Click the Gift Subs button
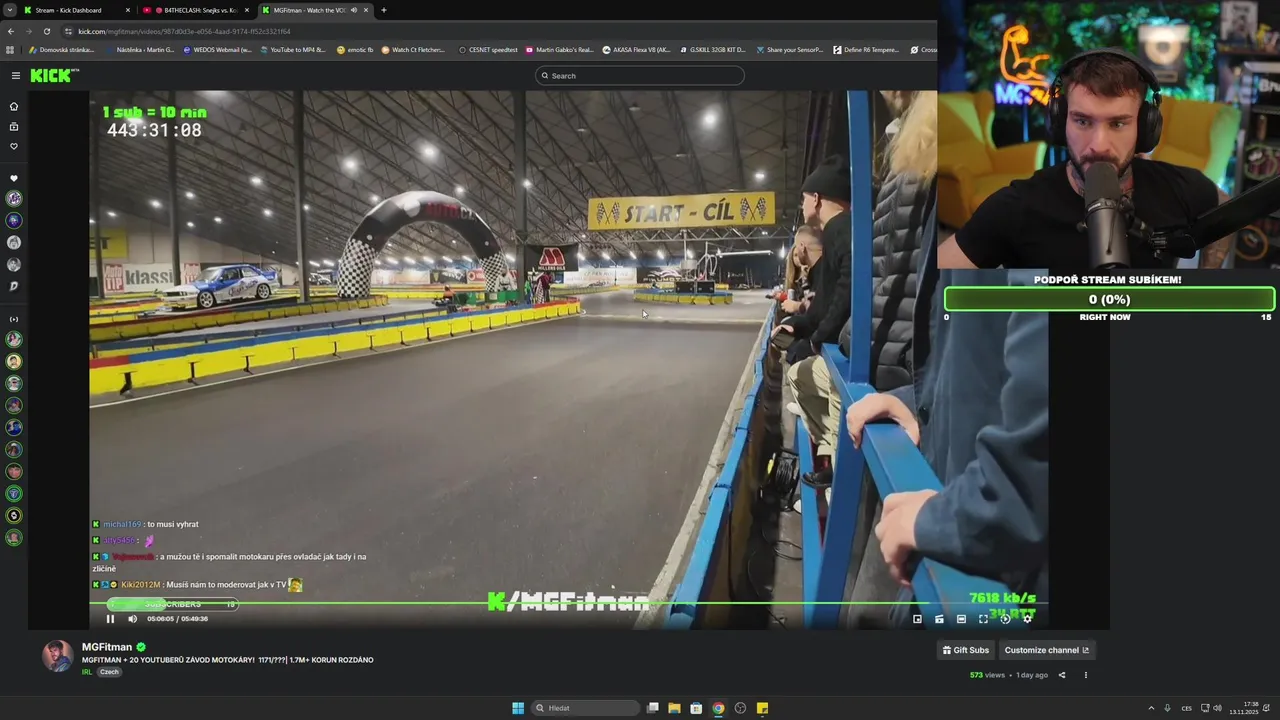The width and height of the screenshot is (1280, 720). [x=965, y=650]
